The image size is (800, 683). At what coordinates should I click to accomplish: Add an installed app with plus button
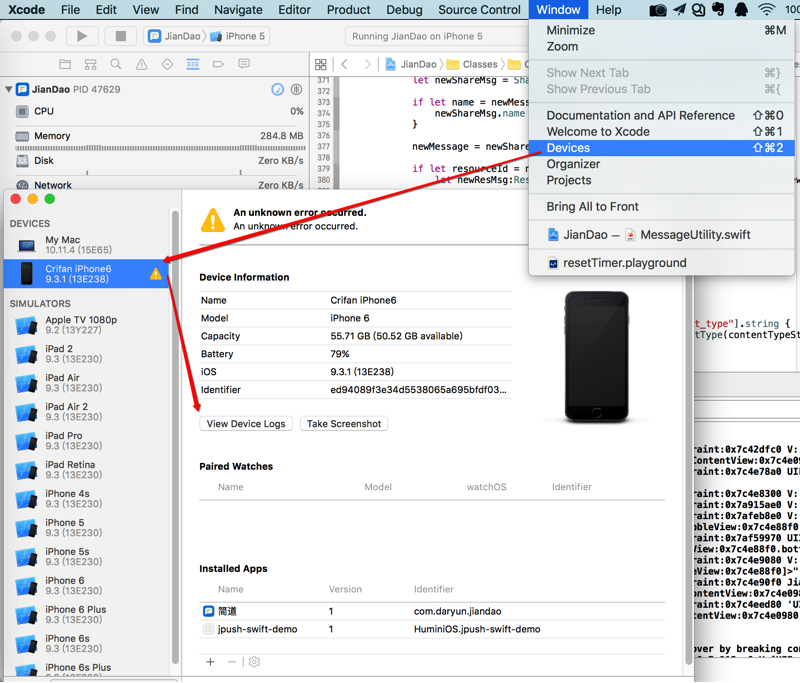pyautogui.click(x=210, y=662)
